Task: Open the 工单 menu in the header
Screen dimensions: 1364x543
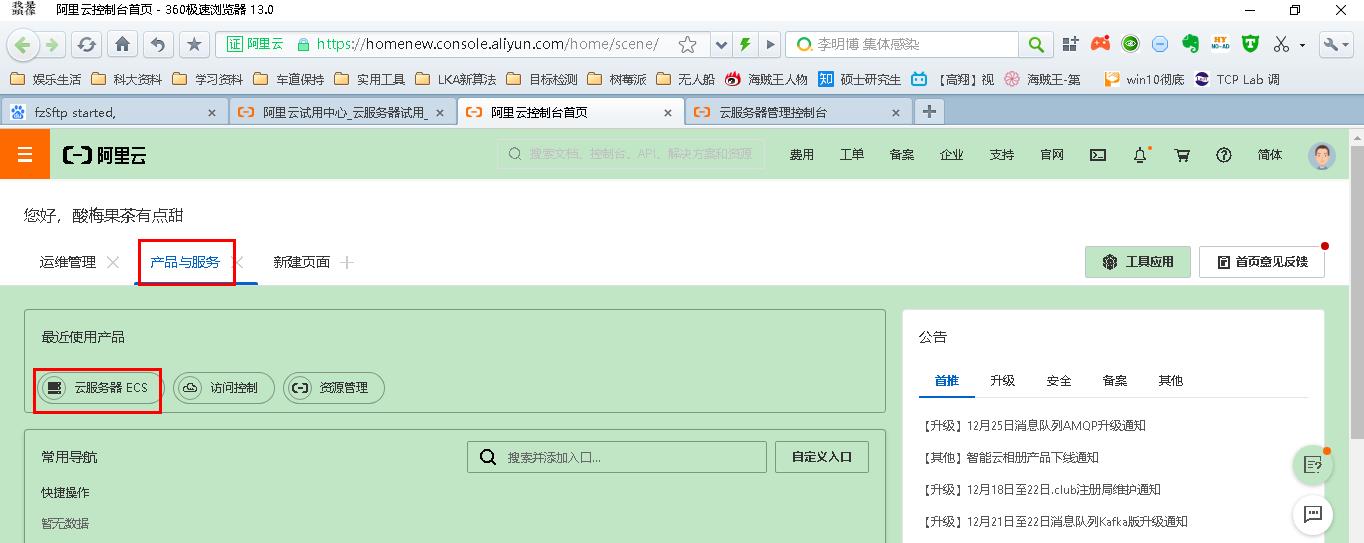Action: tap(852, 155)
